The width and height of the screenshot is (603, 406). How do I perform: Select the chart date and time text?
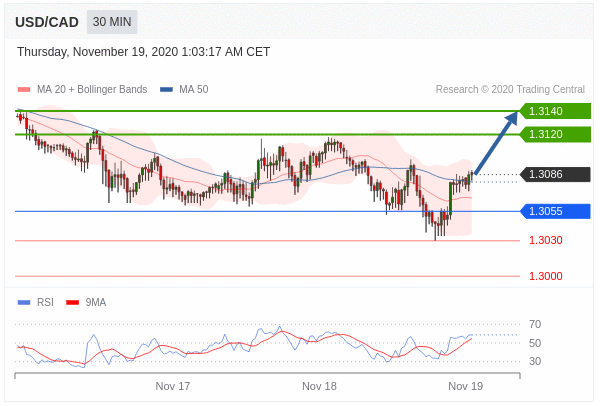(143, 52)
